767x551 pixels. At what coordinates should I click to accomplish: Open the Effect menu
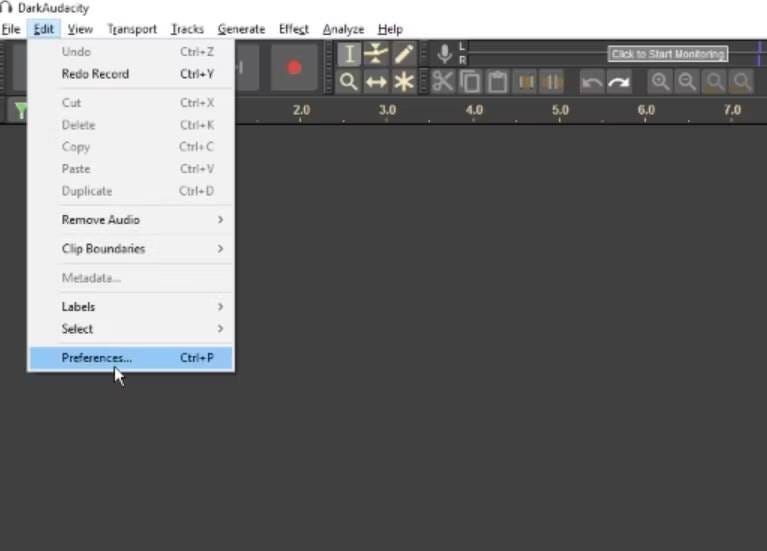tap(293, 29)
